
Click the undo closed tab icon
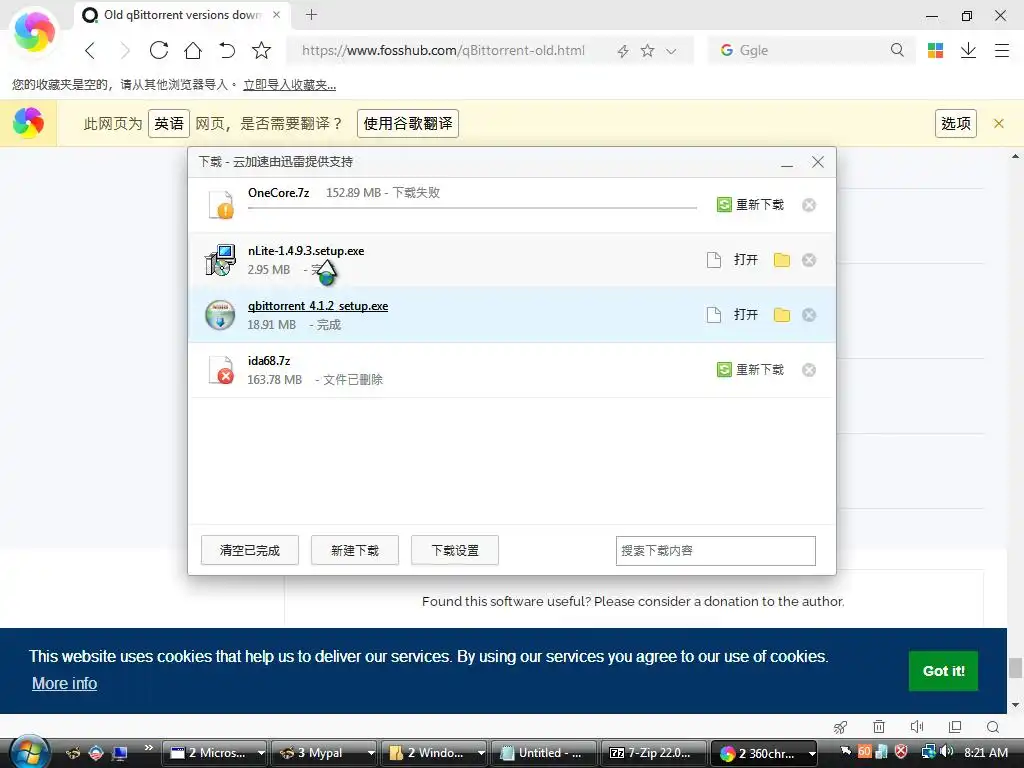coord(227,50)
